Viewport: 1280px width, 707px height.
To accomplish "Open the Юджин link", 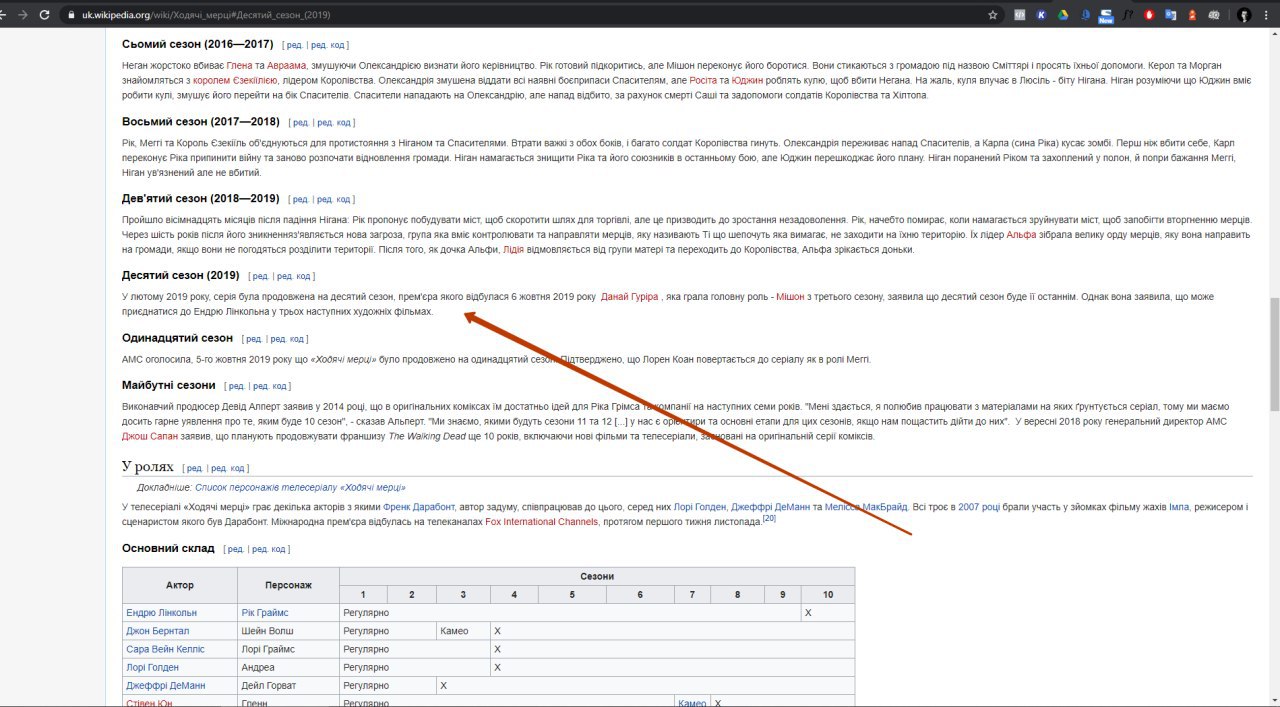I will pyautogui.click(x=747, y=80).
